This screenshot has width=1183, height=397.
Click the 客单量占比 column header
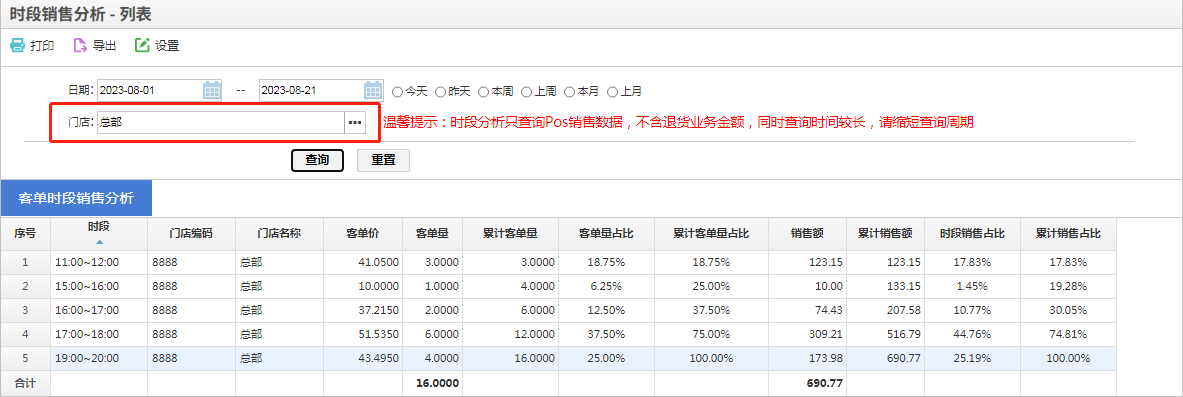607,234
